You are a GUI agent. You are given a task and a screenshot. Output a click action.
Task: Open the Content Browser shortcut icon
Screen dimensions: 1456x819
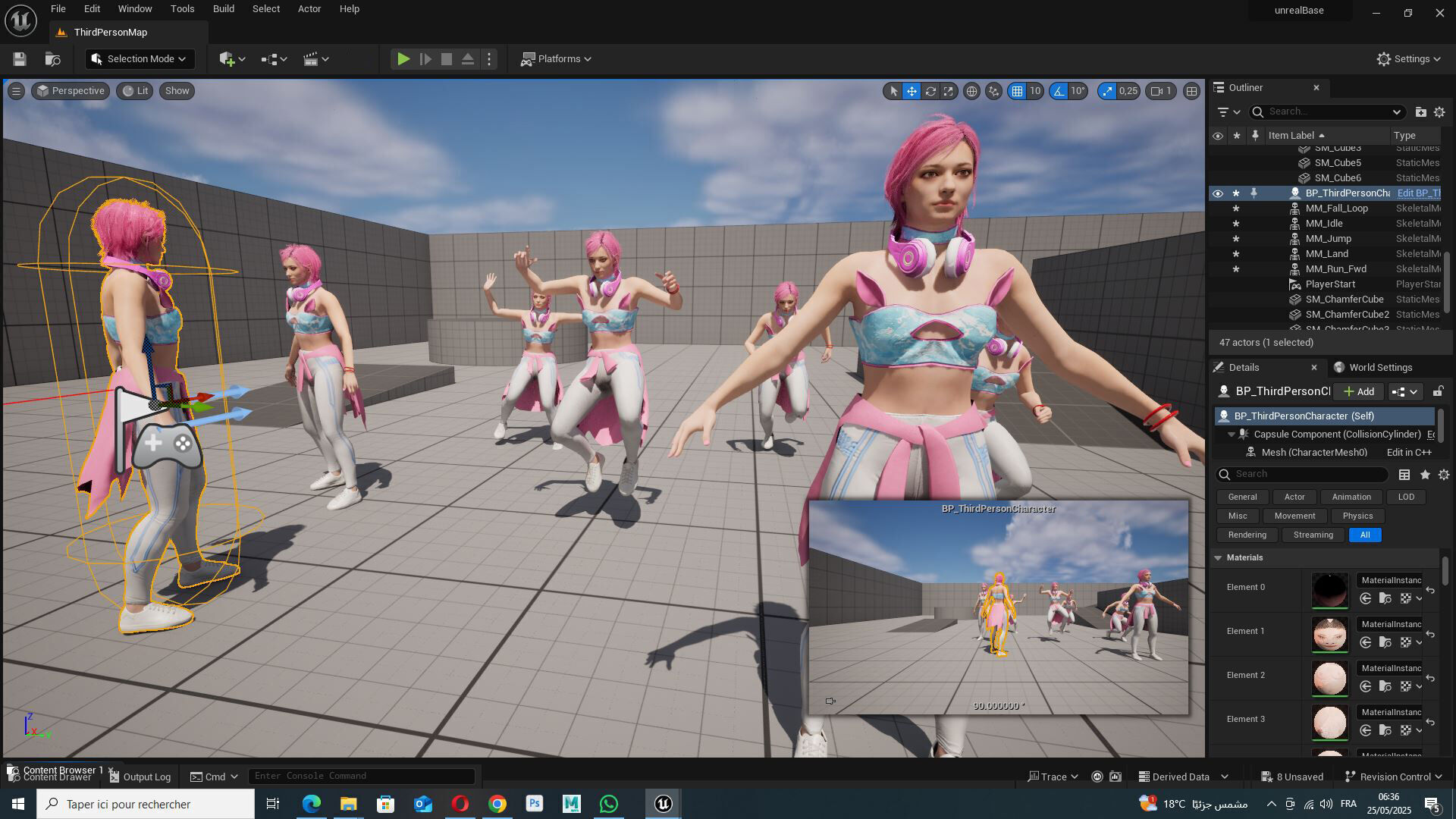click(52, 59)
